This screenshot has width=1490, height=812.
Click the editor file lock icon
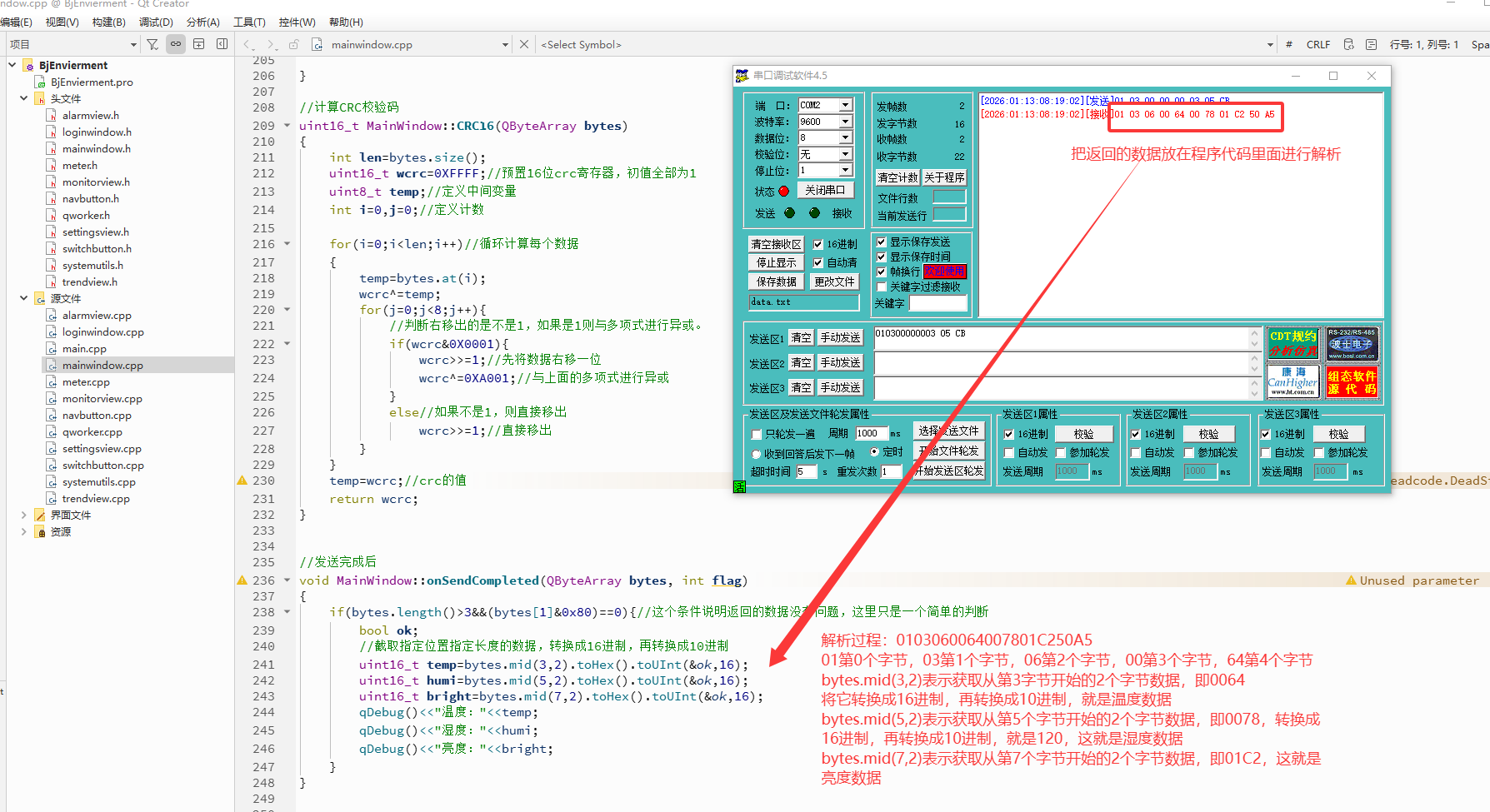pyautogui.click(x=293, y=45)
